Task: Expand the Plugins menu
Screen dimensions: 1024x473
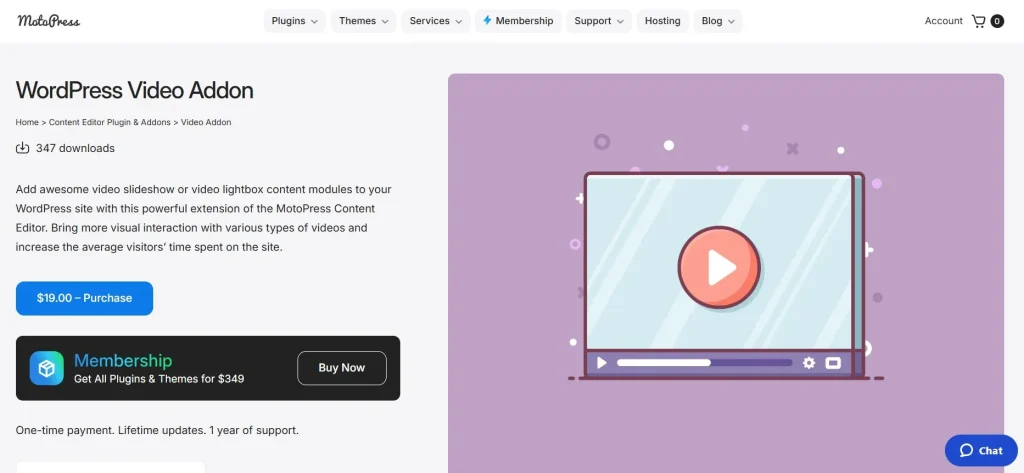Action: (295, 21)
